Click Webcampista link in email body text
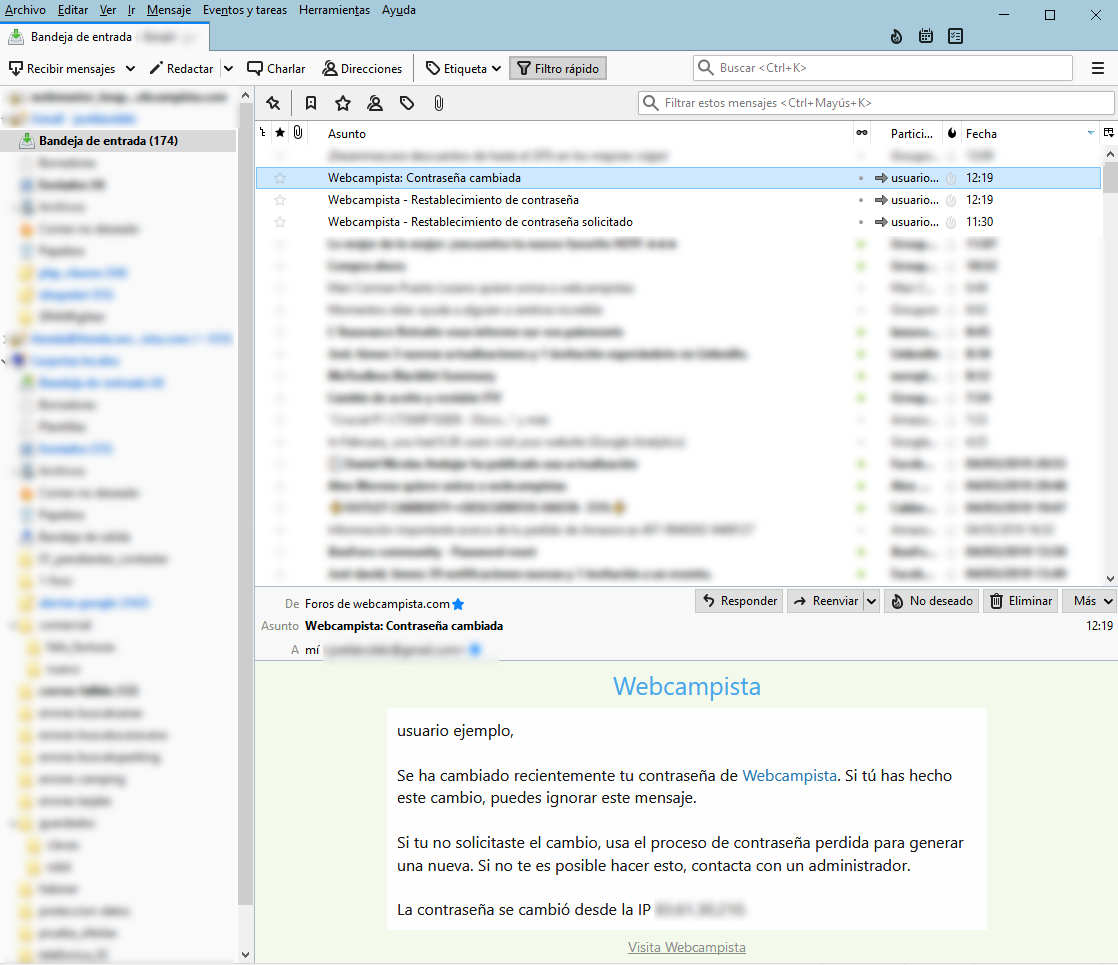The height and width of the screenshot is (965, 1118). point(789,776)
